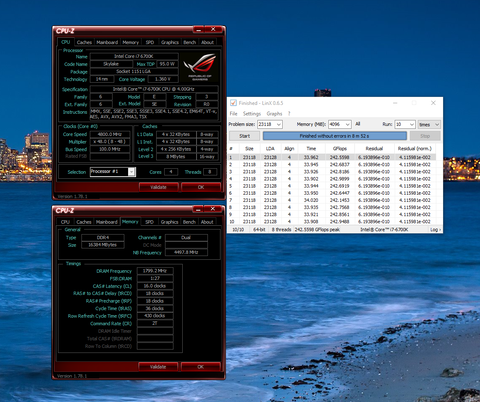The image size is (480, 402).
Task: Click the Multiplier value x 48.0
Action: point(110,142)
